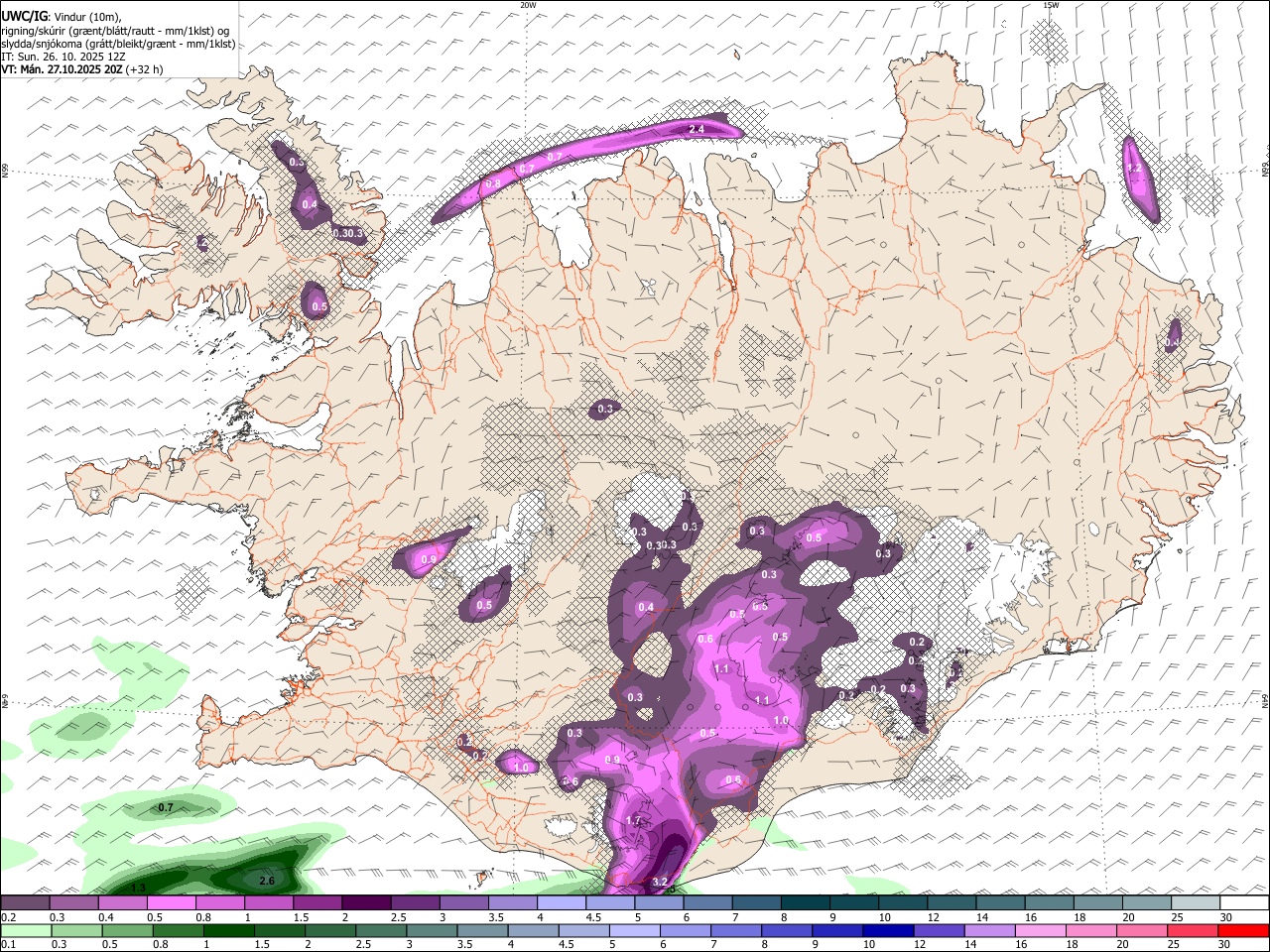The height and width of the screenshot is (952, 1270).
Task: Click the '0.2' label starting the purple scale
Action: point(8,917)
